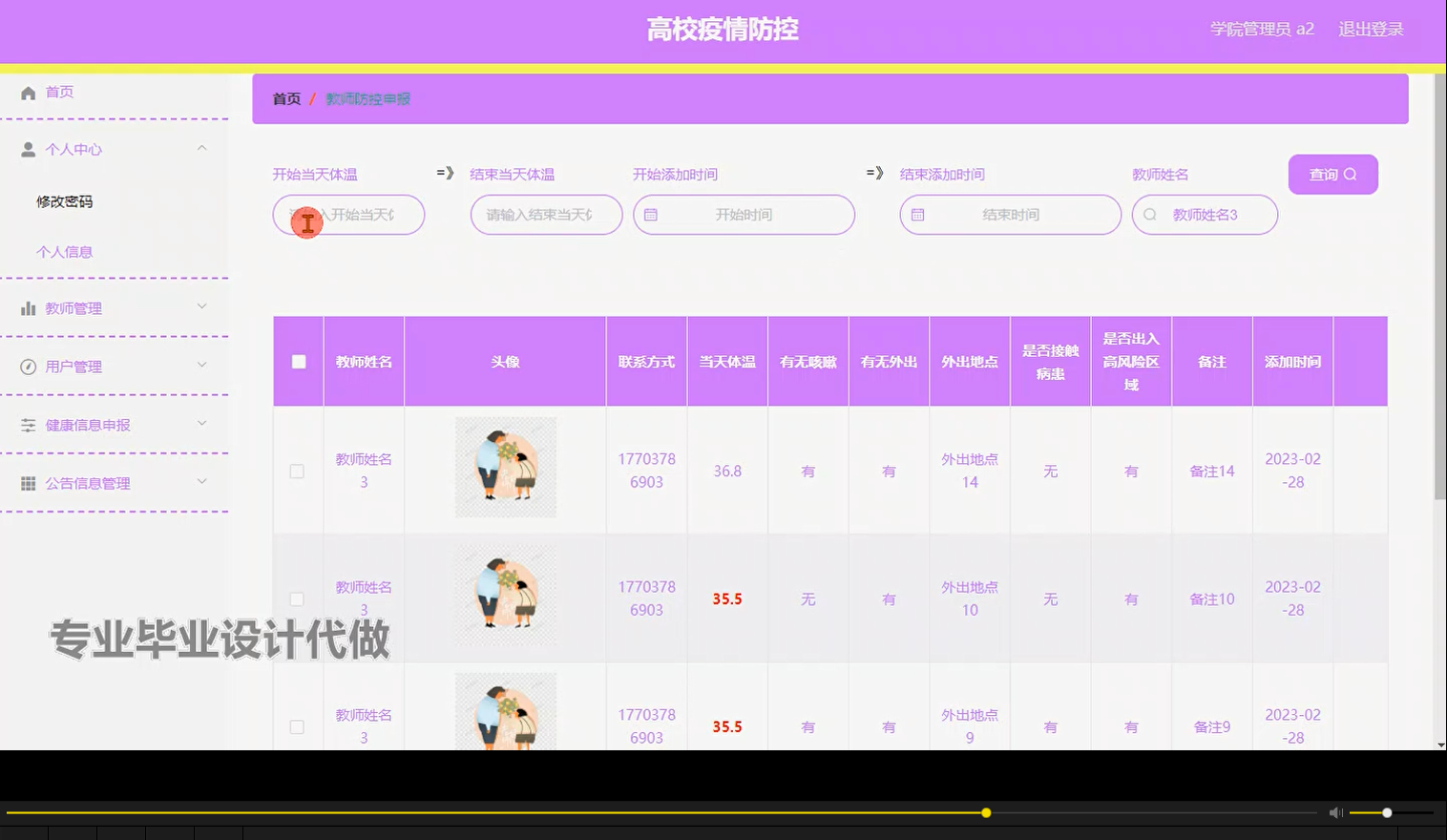
Task: Click the person icon beside 个人中心
Action: coord(29,150)
